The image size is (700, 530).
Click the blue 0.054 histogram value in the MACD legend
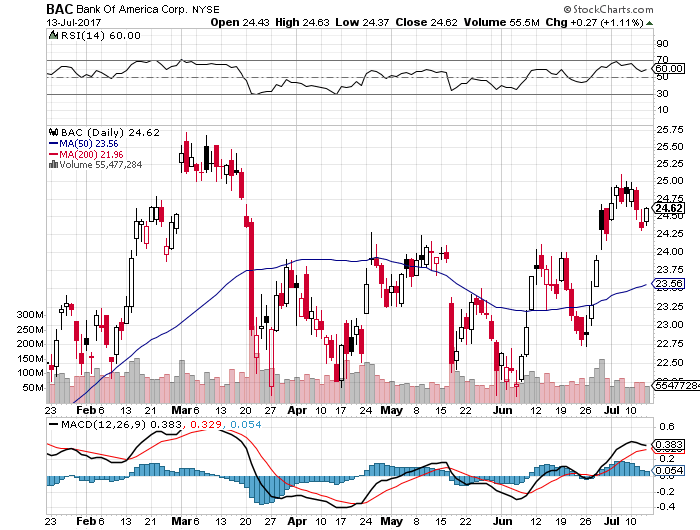tap(246, 425)
